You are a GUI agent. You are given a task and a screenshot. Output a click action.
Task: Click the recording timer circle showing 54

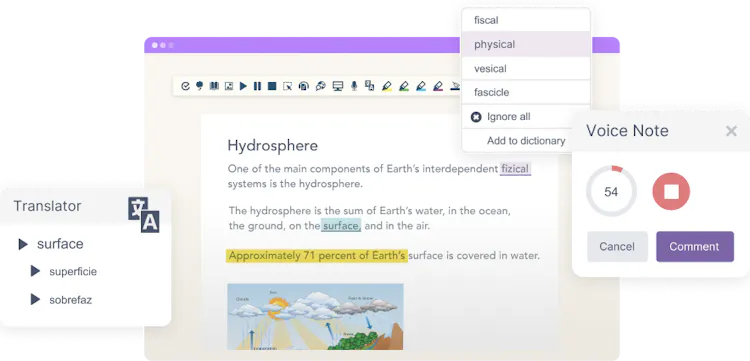[611, 191]
